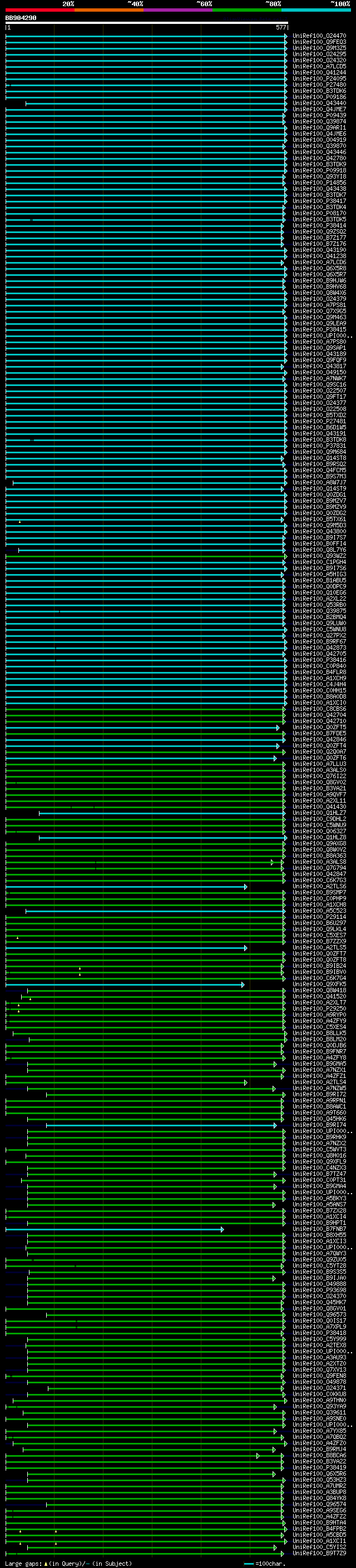The height and width of the screenshot is (1568, 356).
Task: Select the UniRef100_Q39874 label
Action: click(x=319, y=121)
